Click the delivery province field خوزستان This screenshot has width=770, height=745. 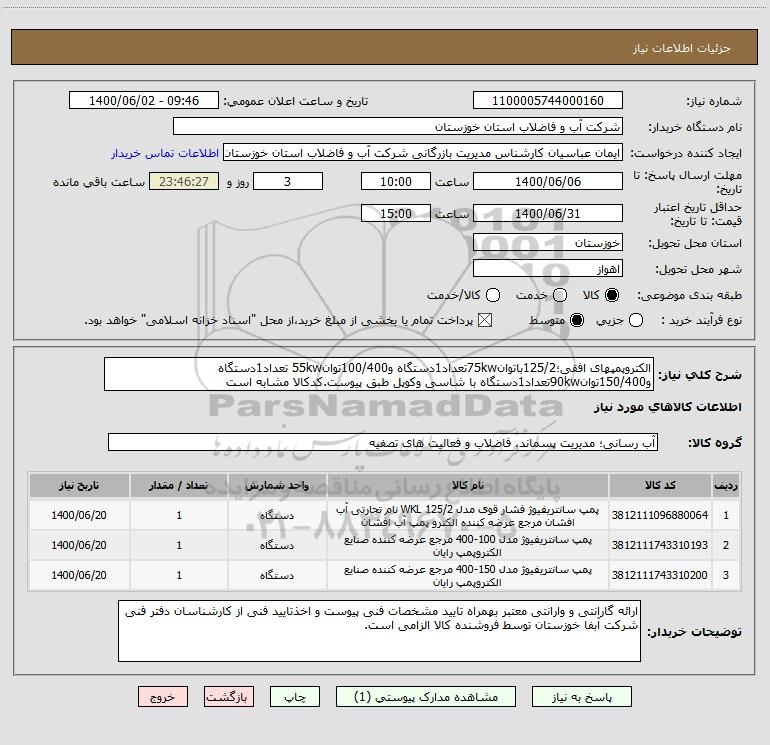click(548, 243)
